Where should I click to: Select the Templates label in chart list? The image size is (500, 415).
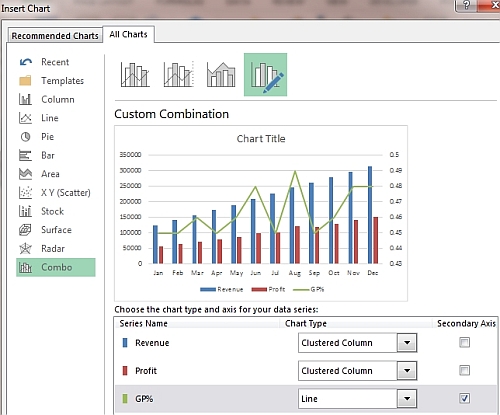(62, 81)
